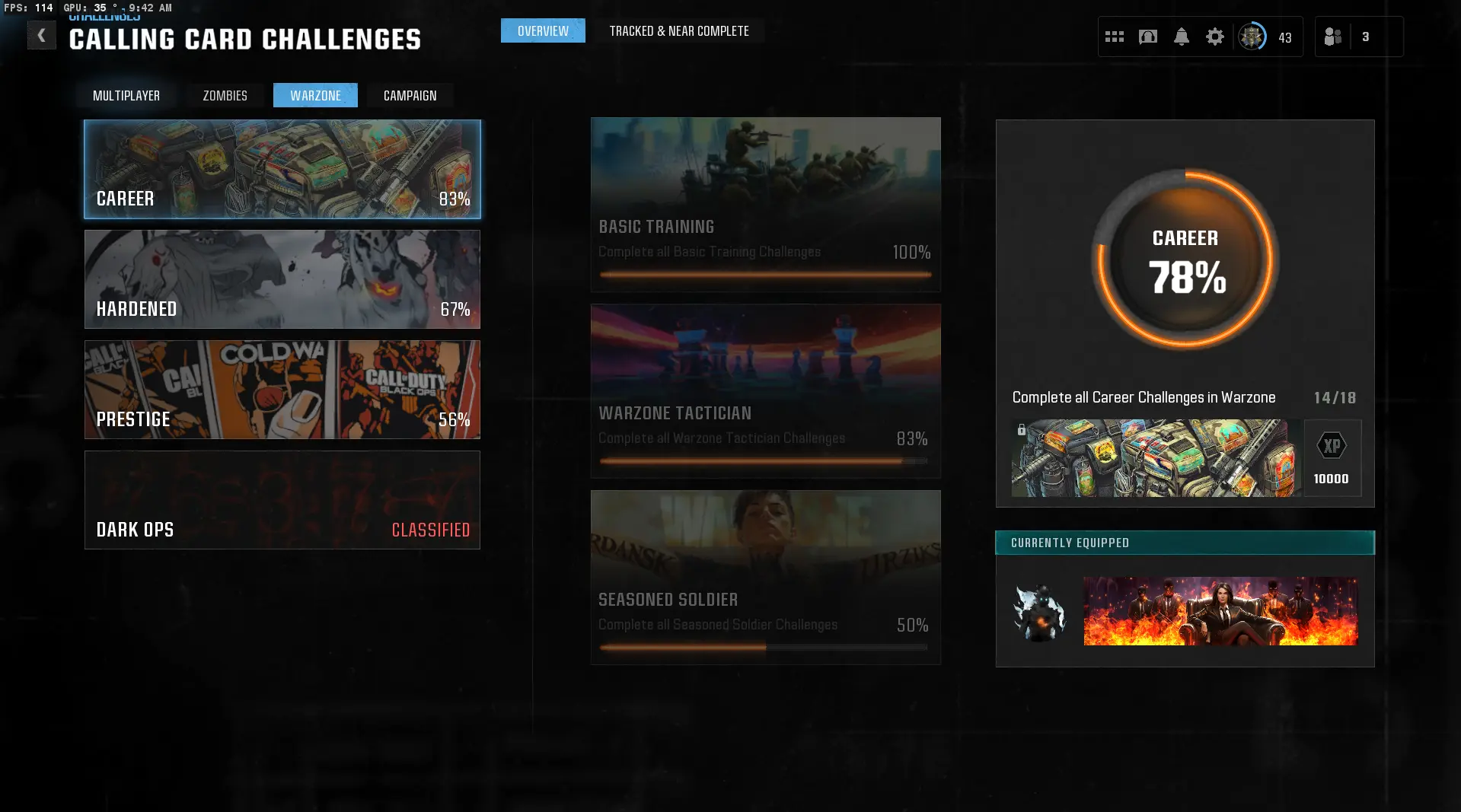Click the XP 10000 reward icon
The image size is (1461, 812).
(1332, 458)
